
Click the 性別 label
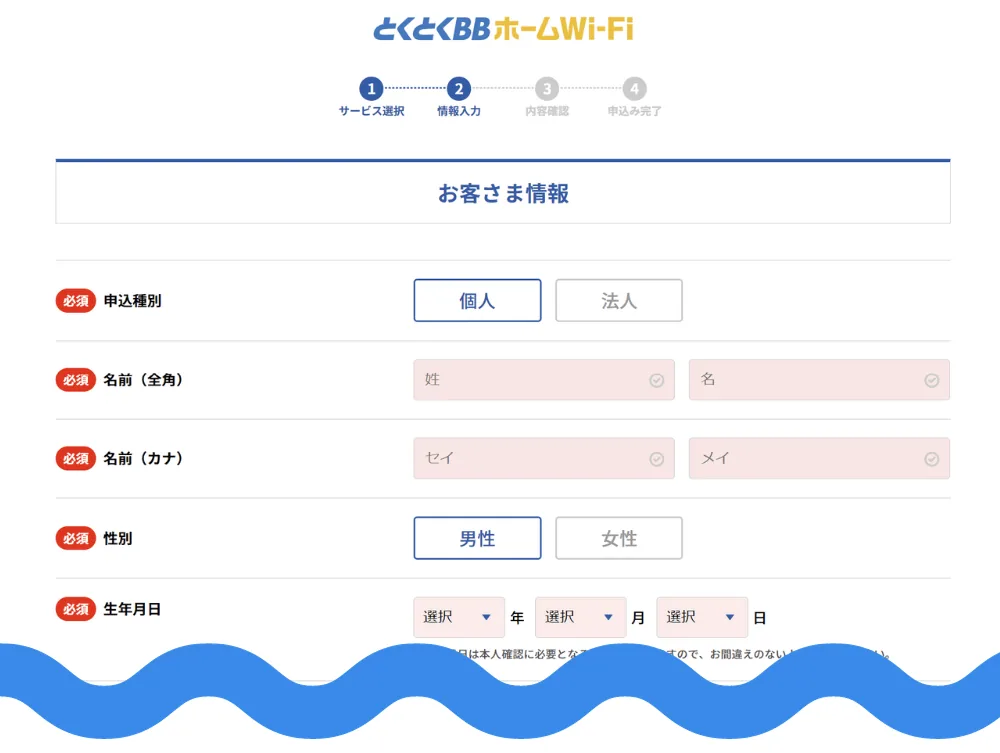[x=117, y=538]
